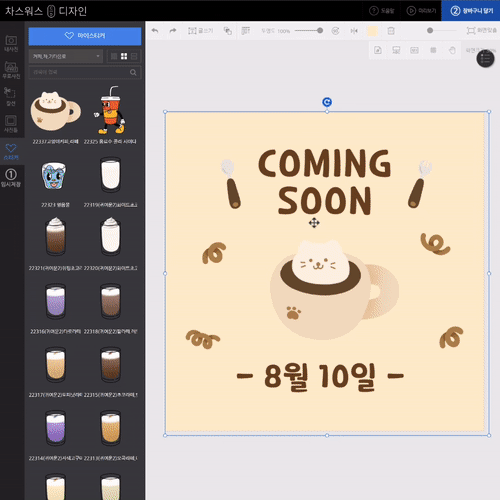Click the flip horizontal mirror icon

pyautogui.click(x=354, y=31)
